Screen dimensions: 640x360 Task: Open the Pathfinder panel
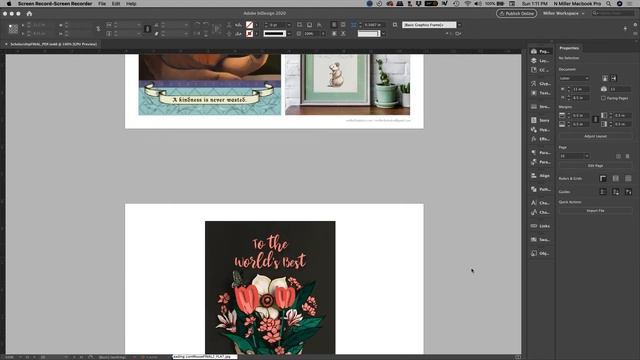pos(540,189)
